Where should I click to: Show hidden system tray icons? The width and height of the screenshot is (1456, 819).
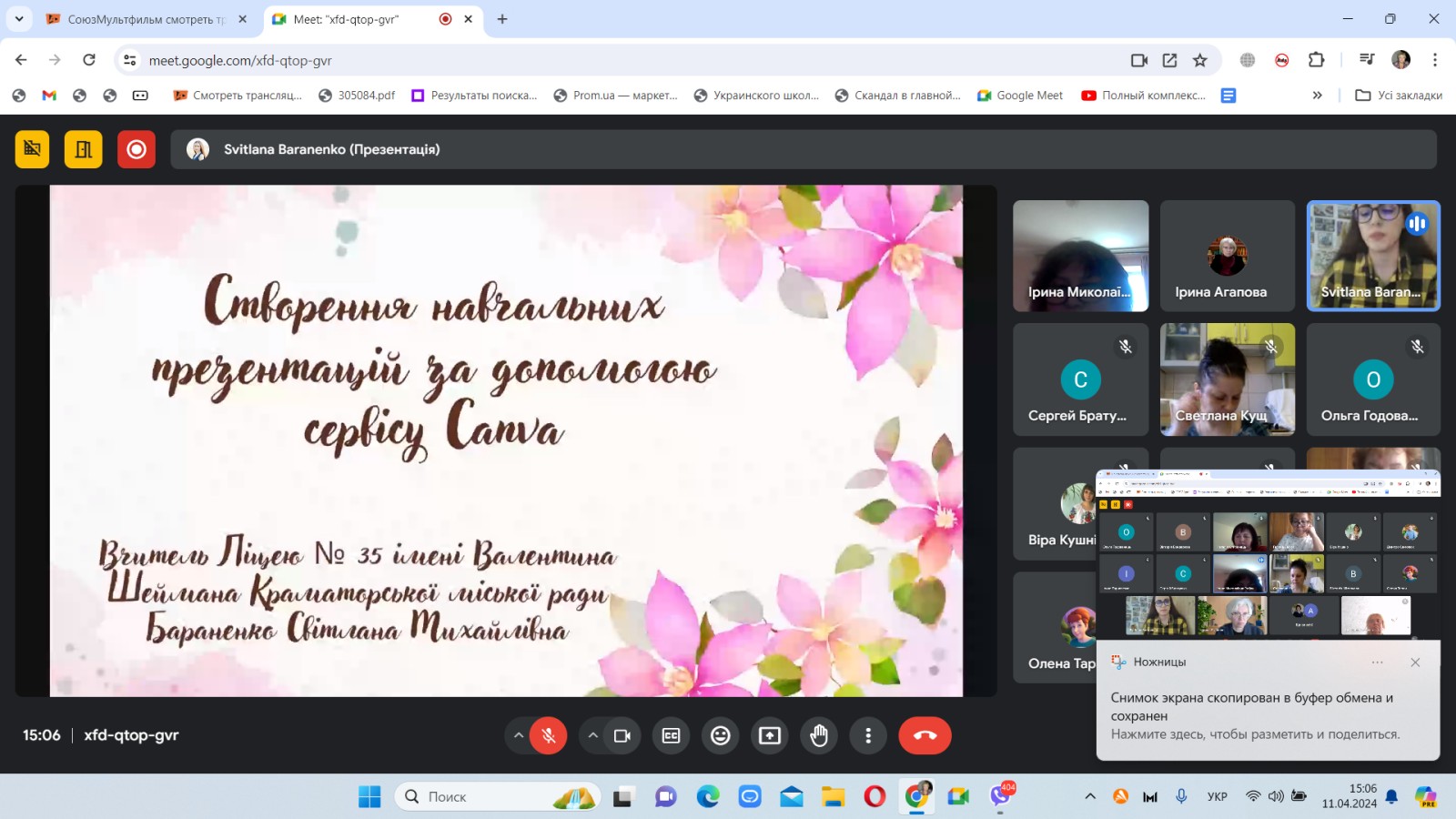pyautogui.click(x=1090, y=797)
